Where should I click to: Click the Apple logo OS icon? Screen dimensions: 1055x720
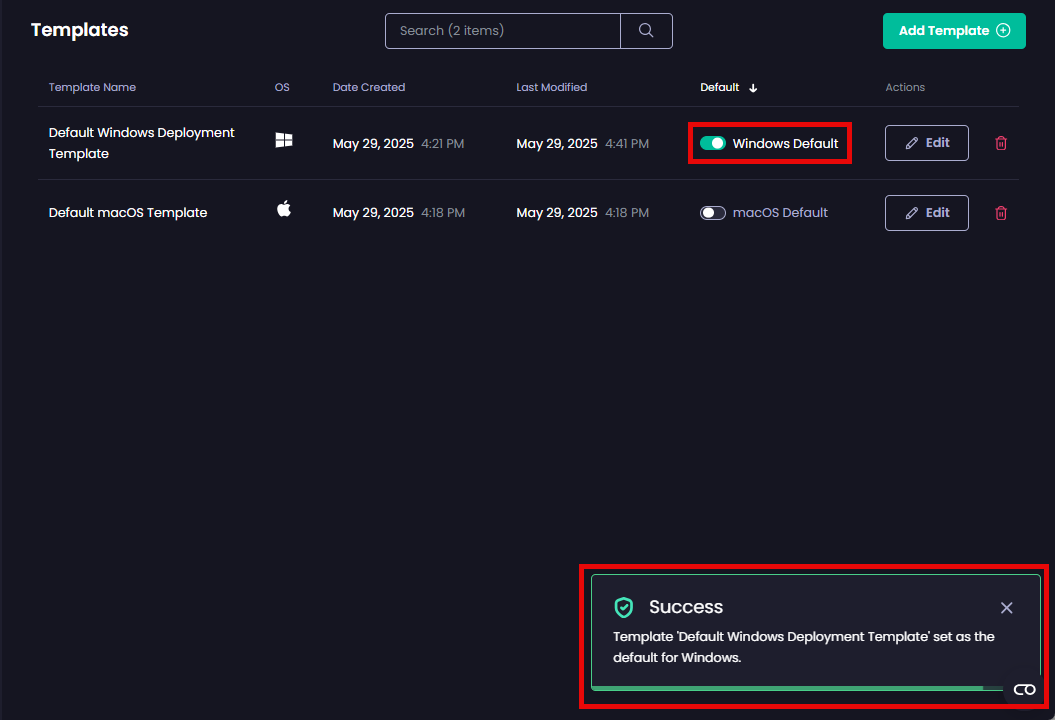pos(284,209)
